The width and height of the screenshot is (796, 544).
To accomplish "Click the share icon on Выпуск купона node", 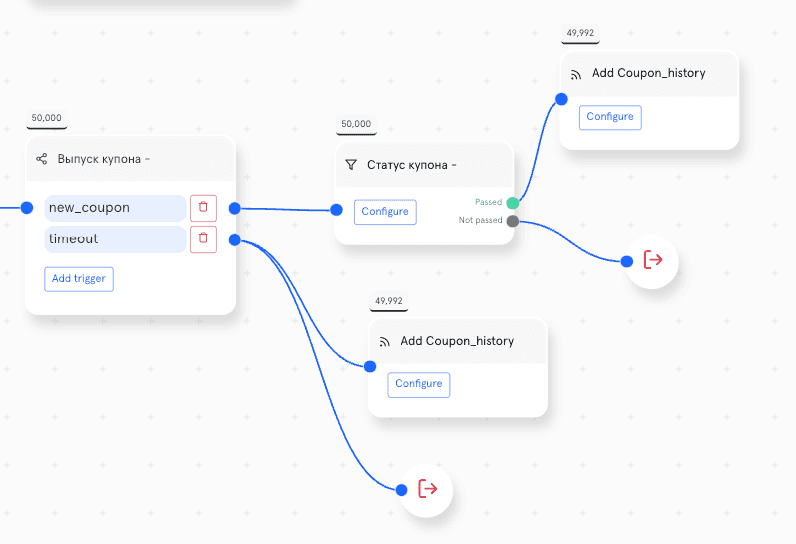I will [x=42, y=159].
